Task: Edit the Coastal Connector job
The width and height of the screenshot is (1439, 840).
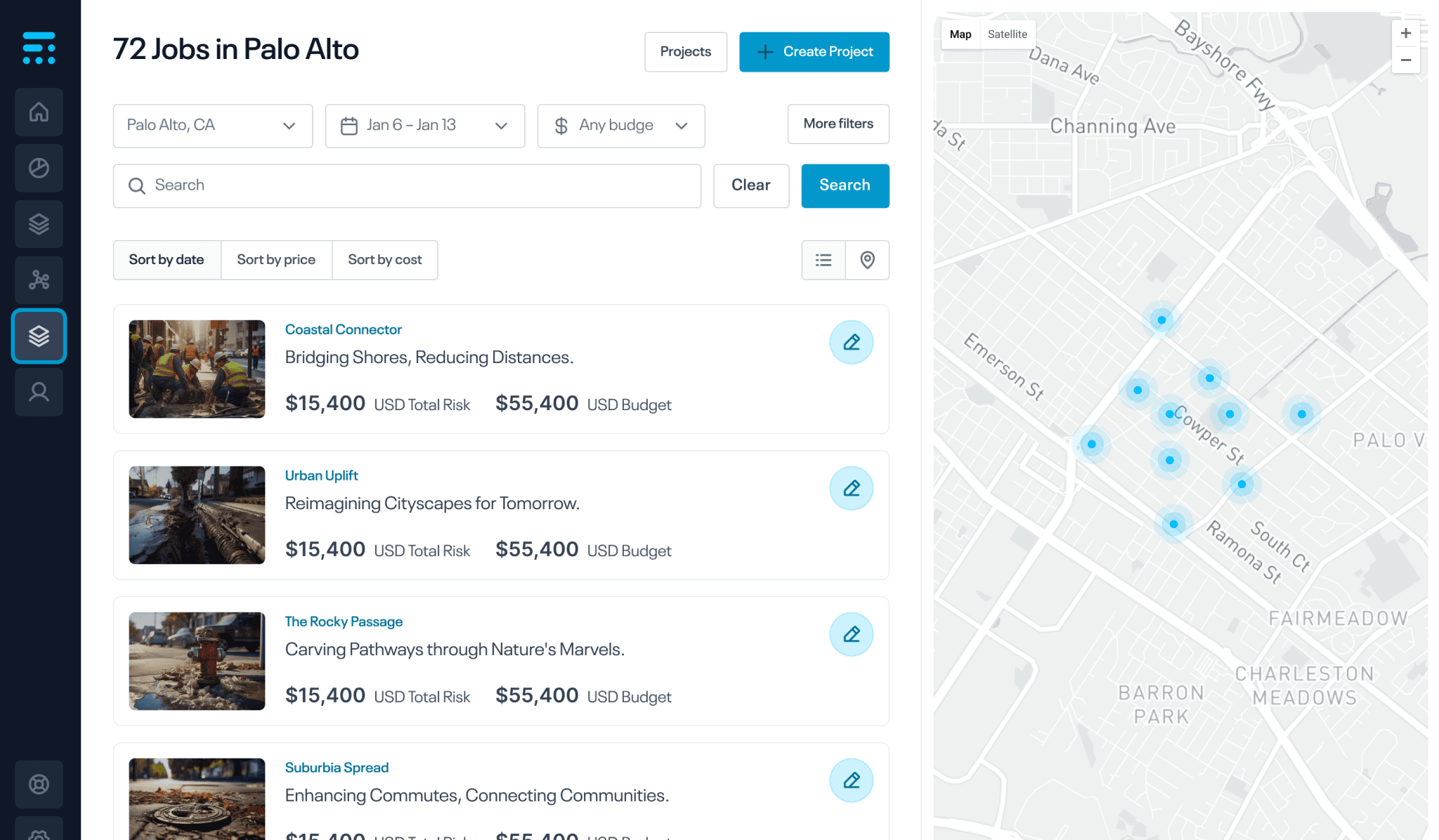Action: click(x=851, y=343)
